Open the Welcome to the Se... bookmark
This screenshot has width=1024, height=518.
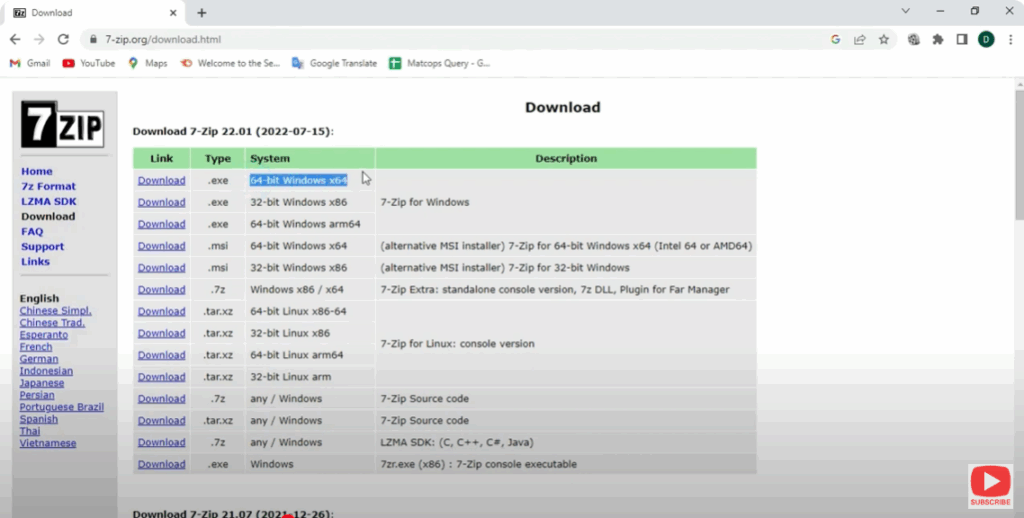[x=230, y=63]
